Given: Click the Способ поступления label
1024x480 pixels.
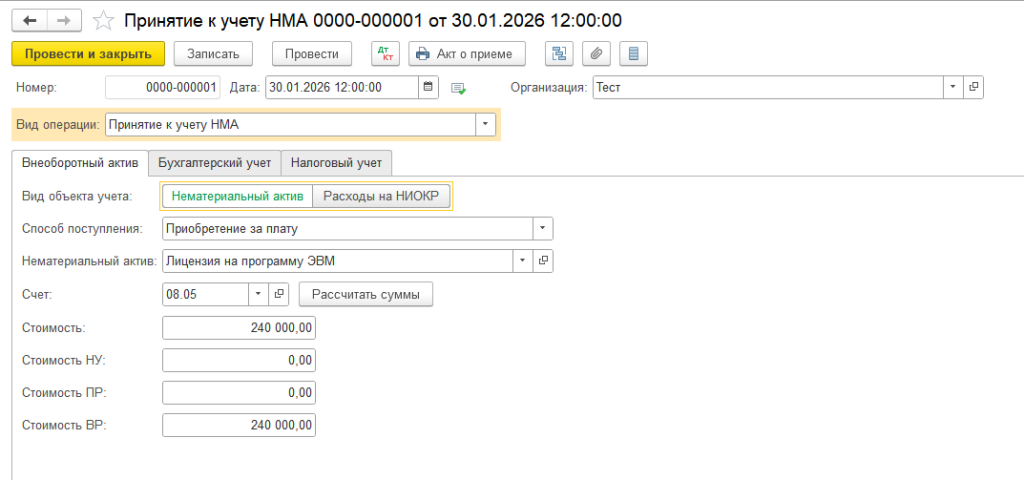Looking at the screenshot, I should [82, 228].
